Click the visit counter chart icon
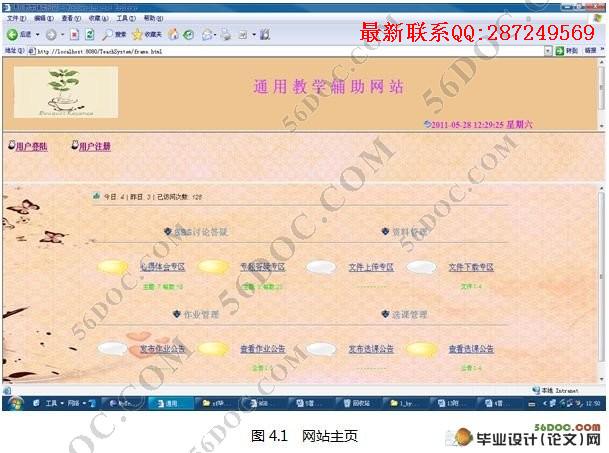The height and width of the screenshot is (453, 609). click(x=96, y=196)
